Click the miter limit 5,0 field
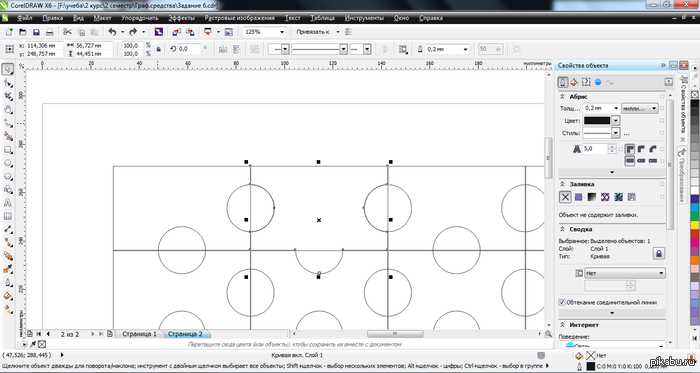This screenshot has height=373, width=700. tap(595, 149)
